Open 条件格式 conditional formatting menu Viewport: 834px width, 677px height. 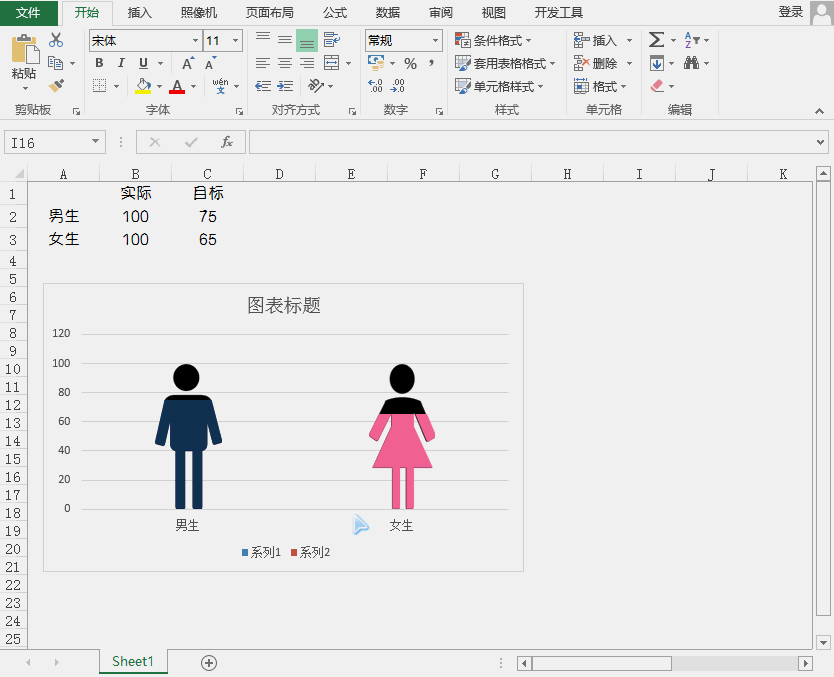[x=493, y=40]
